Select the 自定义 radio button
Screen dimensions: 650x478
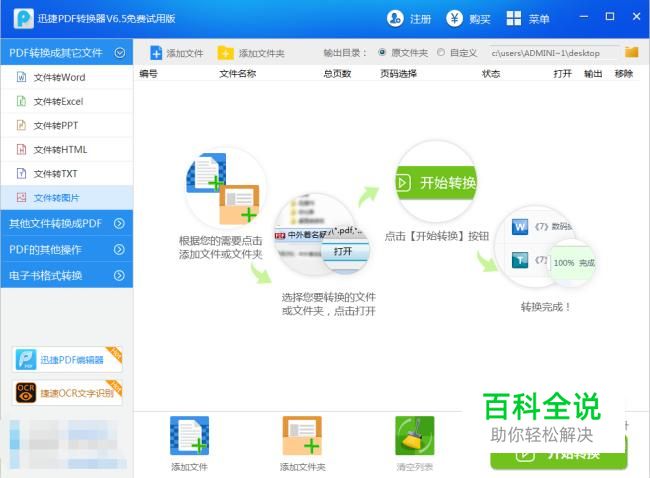(441, 52)
